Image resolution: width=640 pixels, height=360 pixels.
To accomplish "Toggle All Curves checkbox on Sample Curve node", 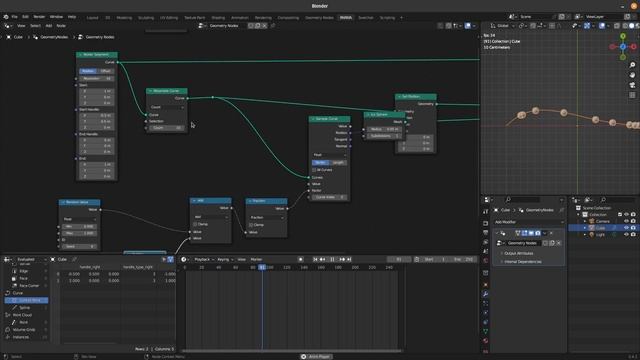I will (x=314, y=170).
